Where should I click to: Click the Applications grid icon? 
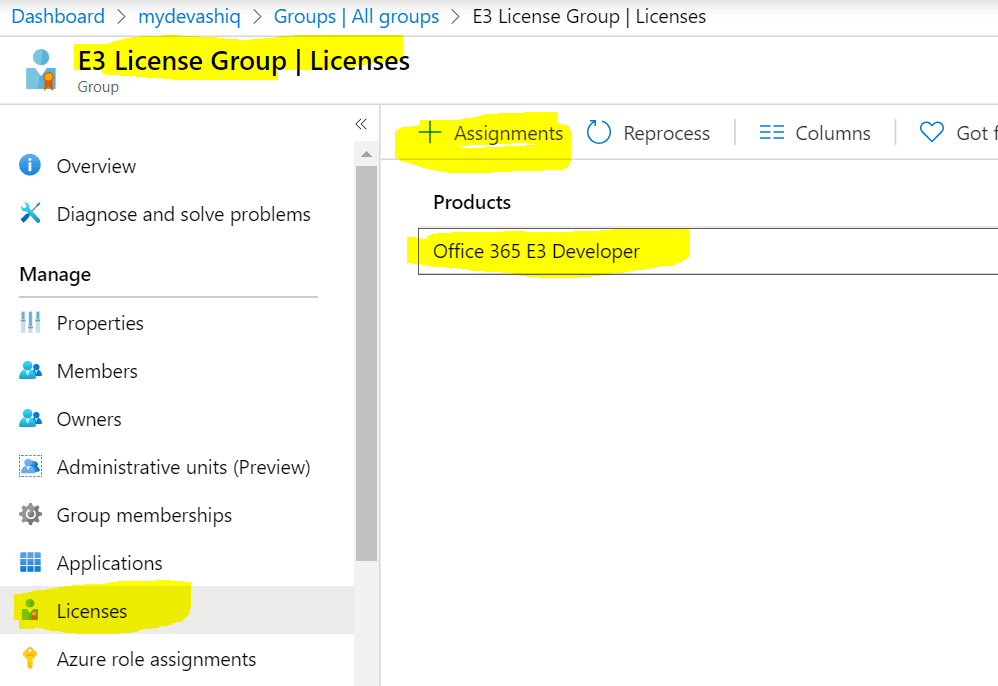(x=30, y=563)
